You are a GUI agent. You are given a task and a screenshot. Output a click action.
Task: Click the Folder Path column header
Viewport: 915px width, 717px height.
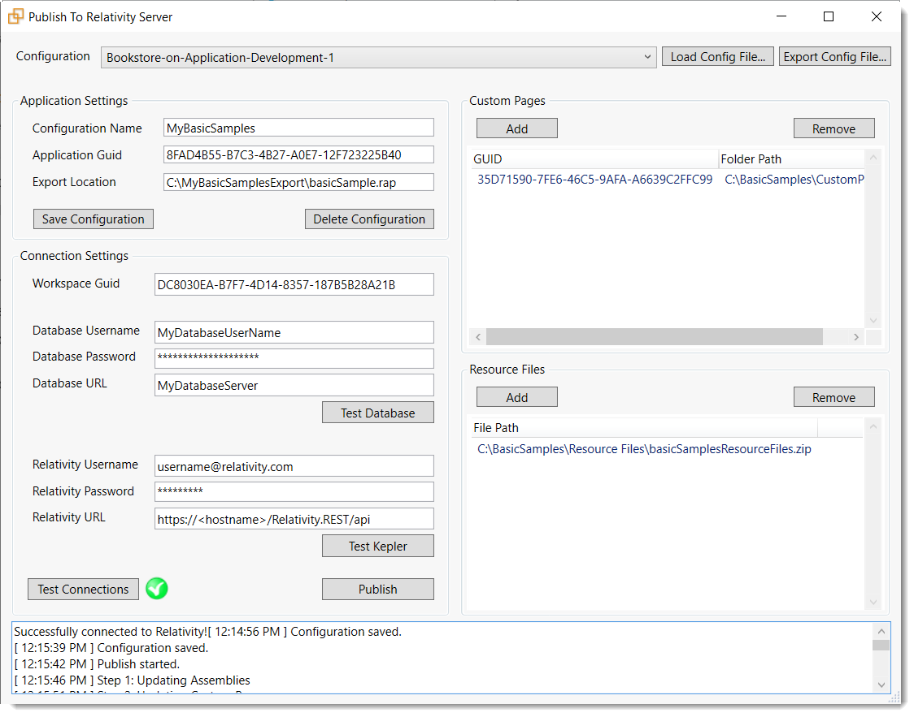tap(791, 159)
